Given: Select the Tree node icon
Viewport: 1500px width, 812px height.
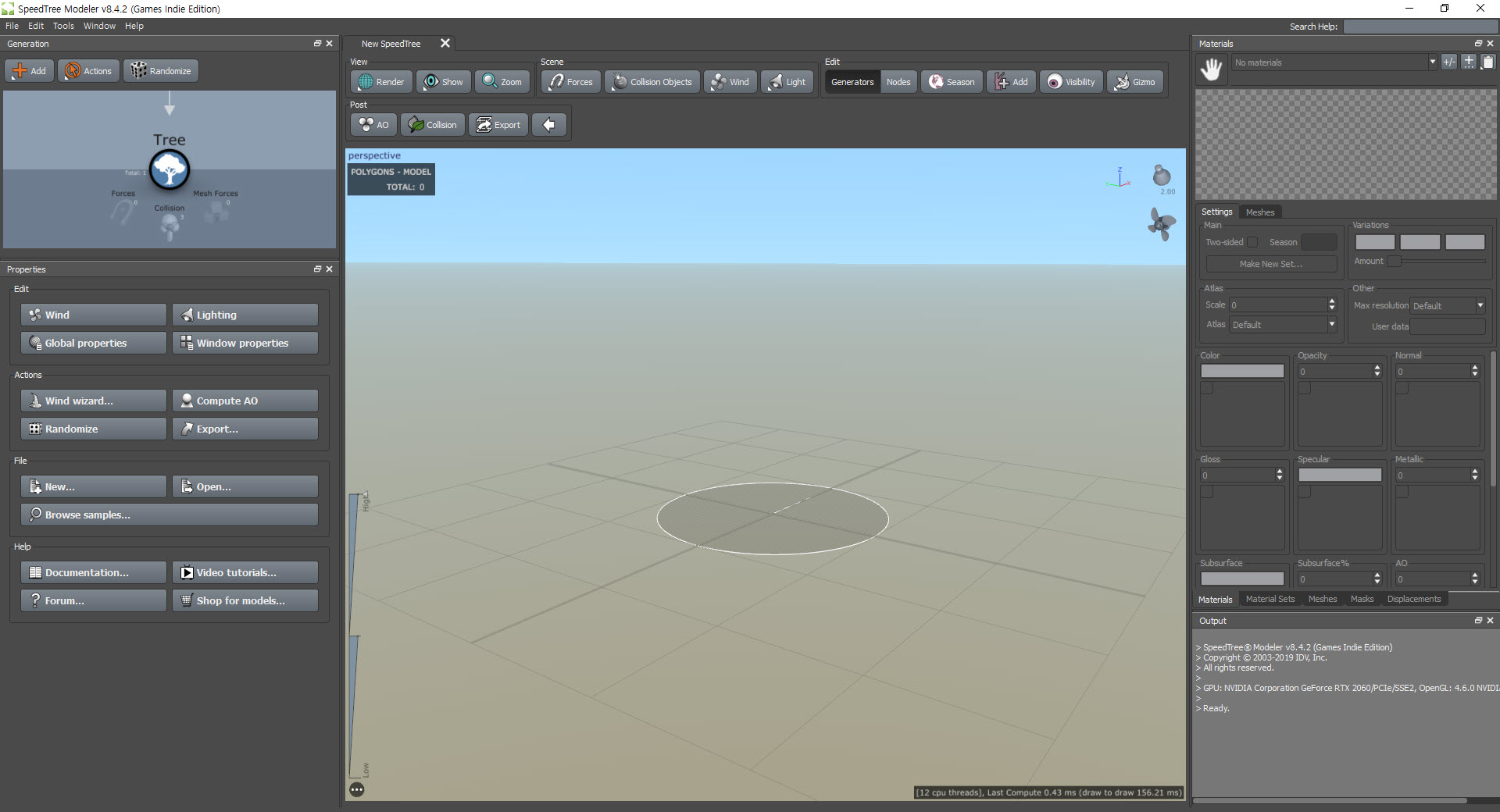Looking at the screenshot, I should [x=170, y=169].
